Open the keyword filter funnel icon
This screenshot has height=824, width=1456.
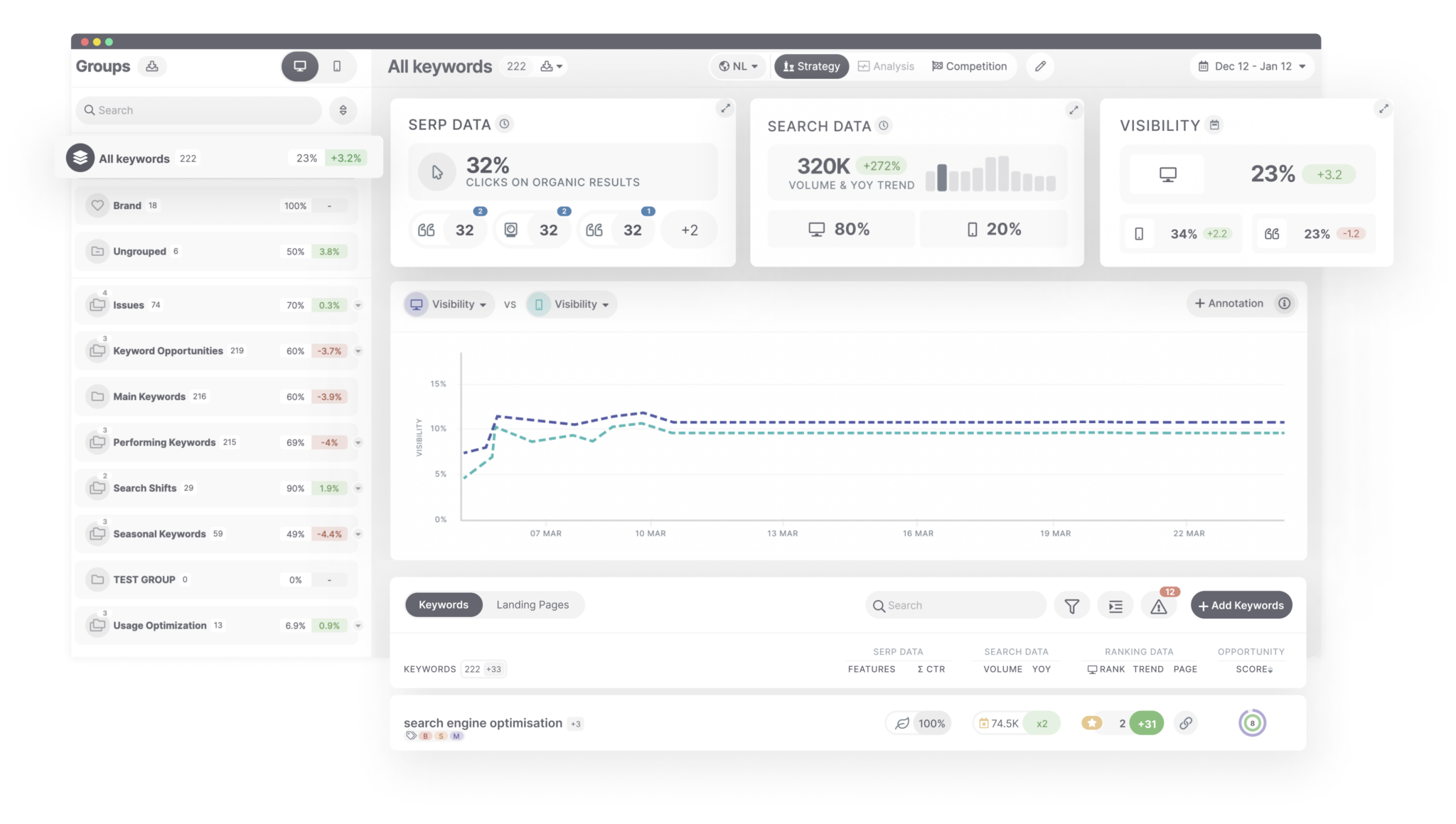tap(1071, 606)
